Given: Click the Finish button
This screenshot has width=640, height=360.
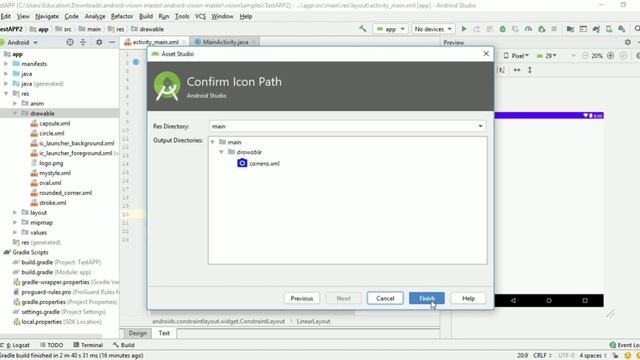Looking at the screenshot, I should click(x=427, y=298).
